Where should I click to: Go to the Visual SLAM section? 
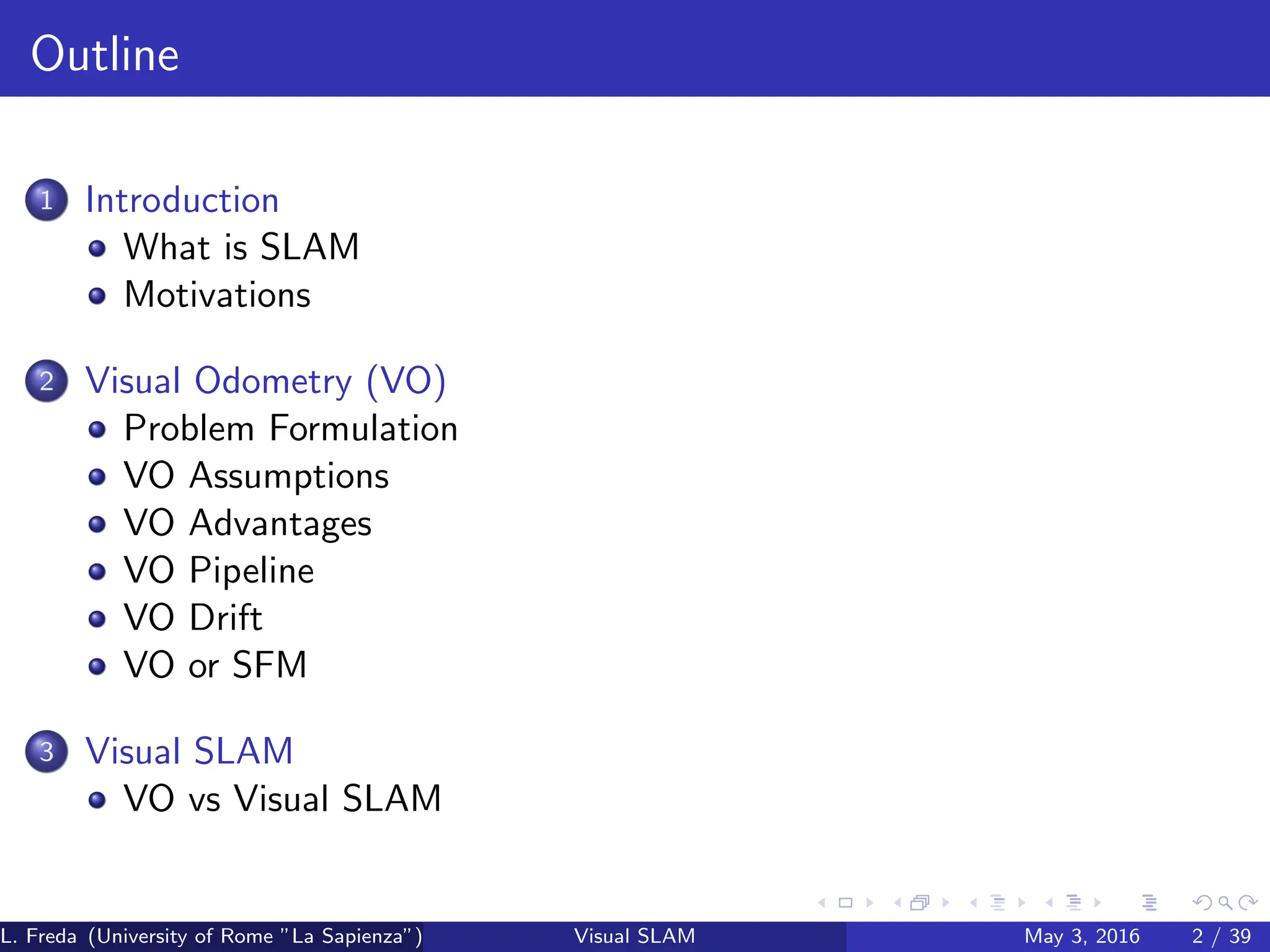pyautogui.click(x=189, y=751)
